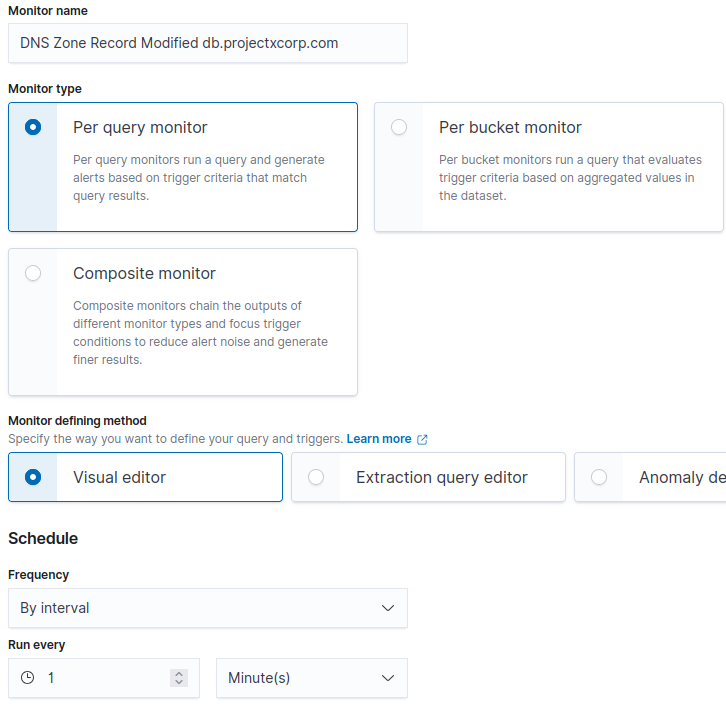Click the external link icon beside Learn more
This screenshot has width=726, height=708.
(422, 439)
